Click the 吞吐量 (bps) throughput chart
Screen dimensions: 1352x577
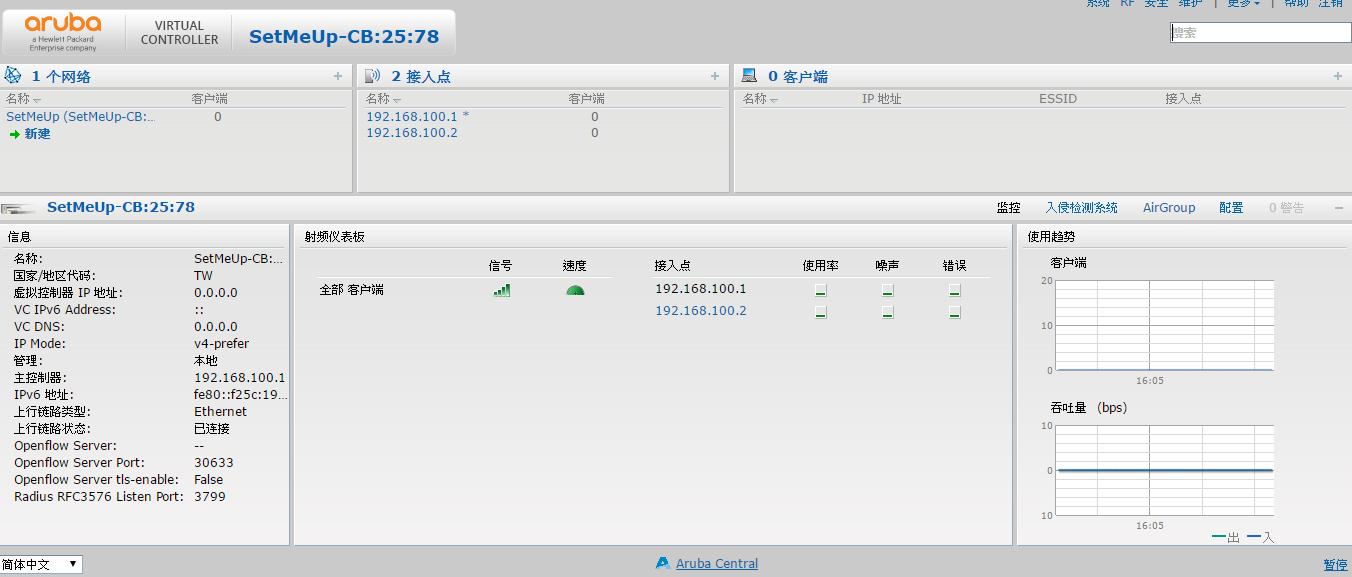[1165, 470]
